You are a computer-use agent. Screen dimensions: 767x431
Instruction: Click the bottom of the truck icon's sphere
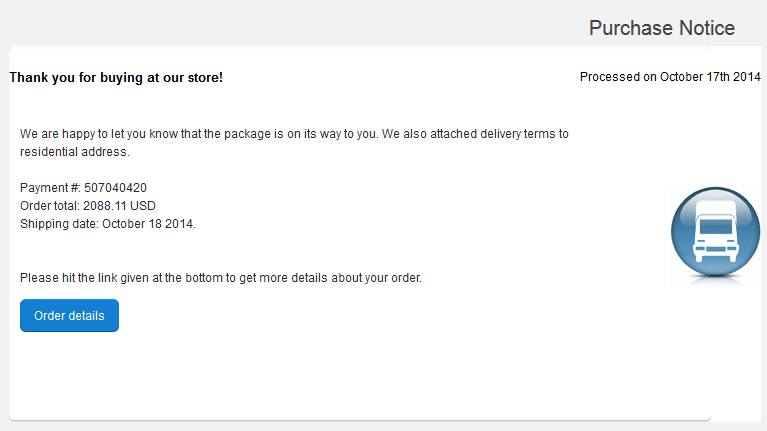(715, 270)
